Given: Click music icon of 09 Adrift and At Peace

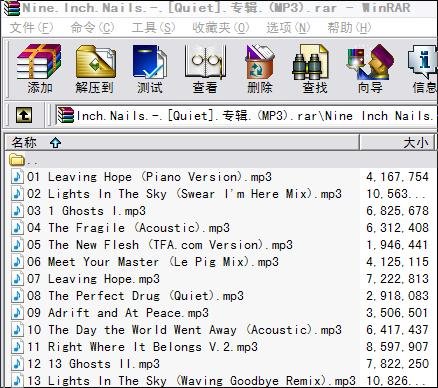Looking at the screenshot, I should point(17,313).
